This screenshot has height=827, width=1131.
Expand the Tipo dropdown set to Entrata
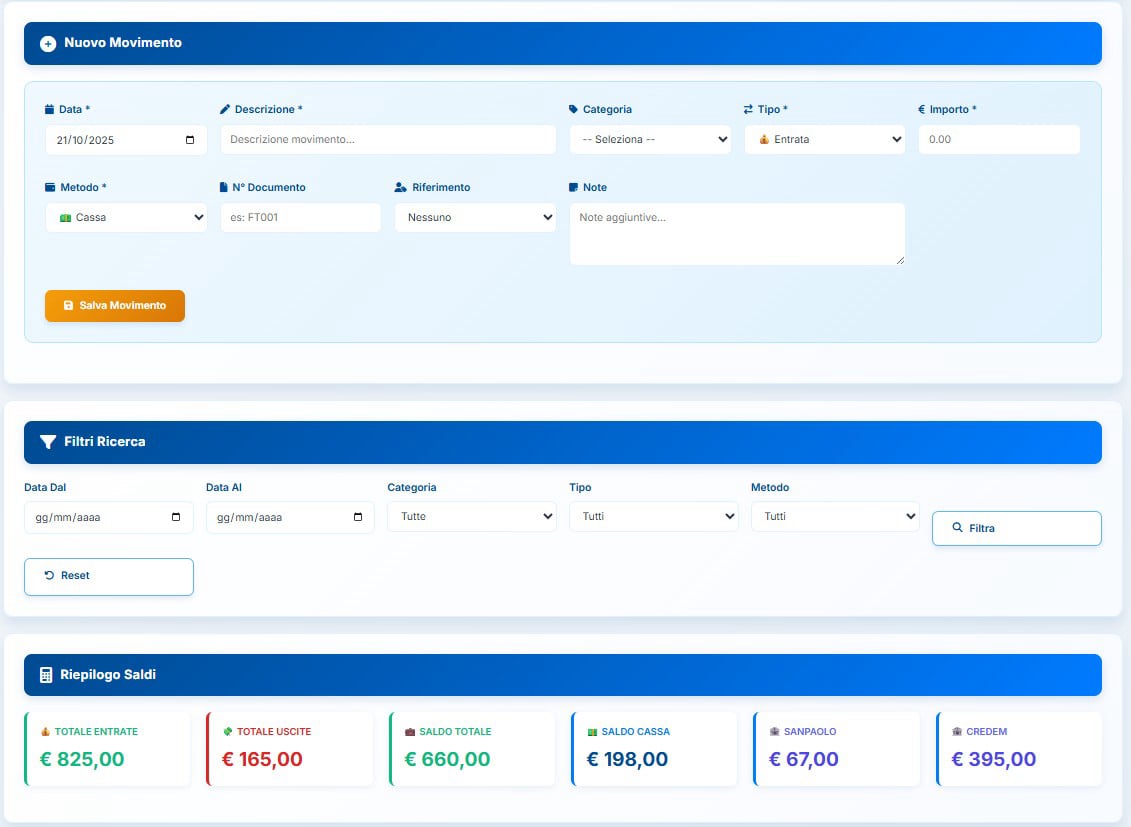tap(824, 140)
